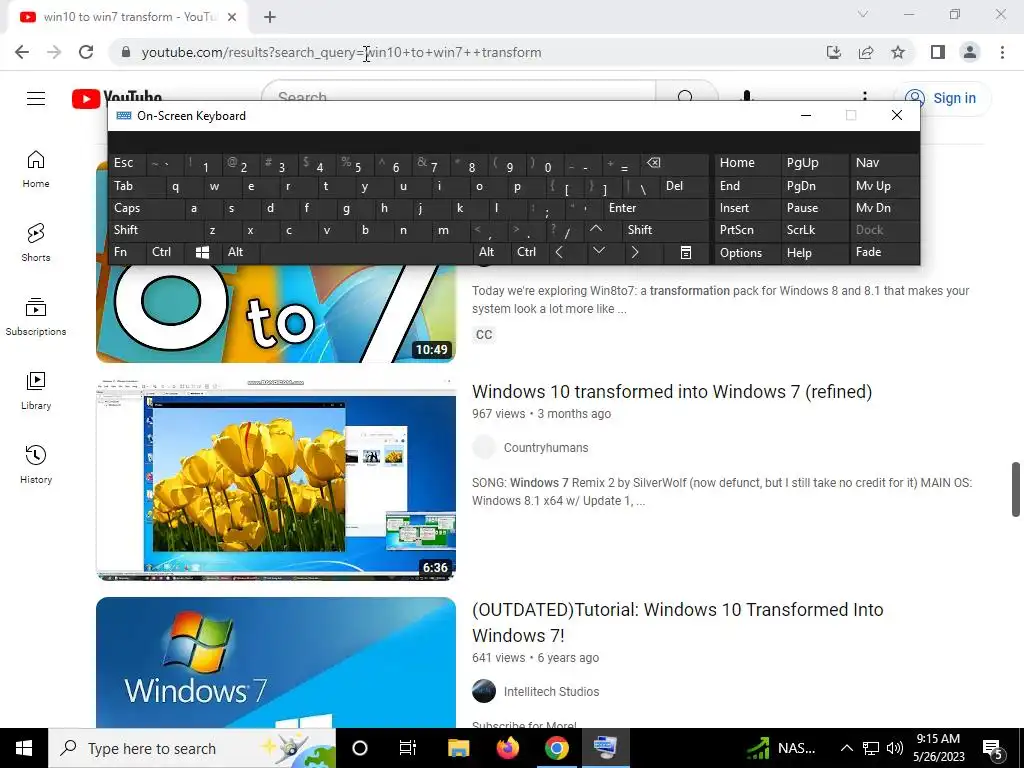
Task: Click the page vertical scrollbar thumb
Action: pos(1016,489)
